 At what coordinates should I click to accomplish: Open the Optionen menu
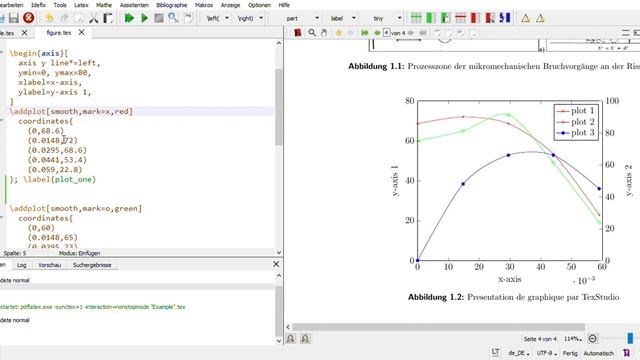pyautogui.click(x=260, y=5)
